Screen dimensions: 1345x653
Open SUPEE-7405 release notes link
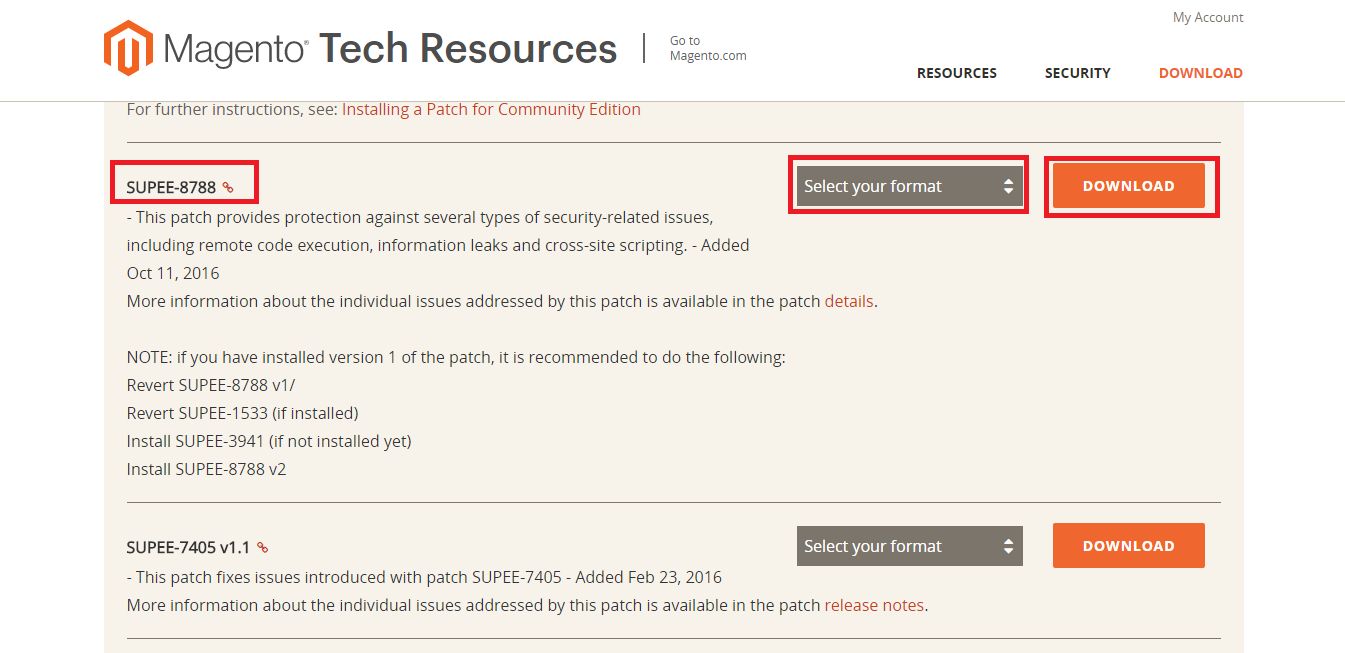(875, 605)
